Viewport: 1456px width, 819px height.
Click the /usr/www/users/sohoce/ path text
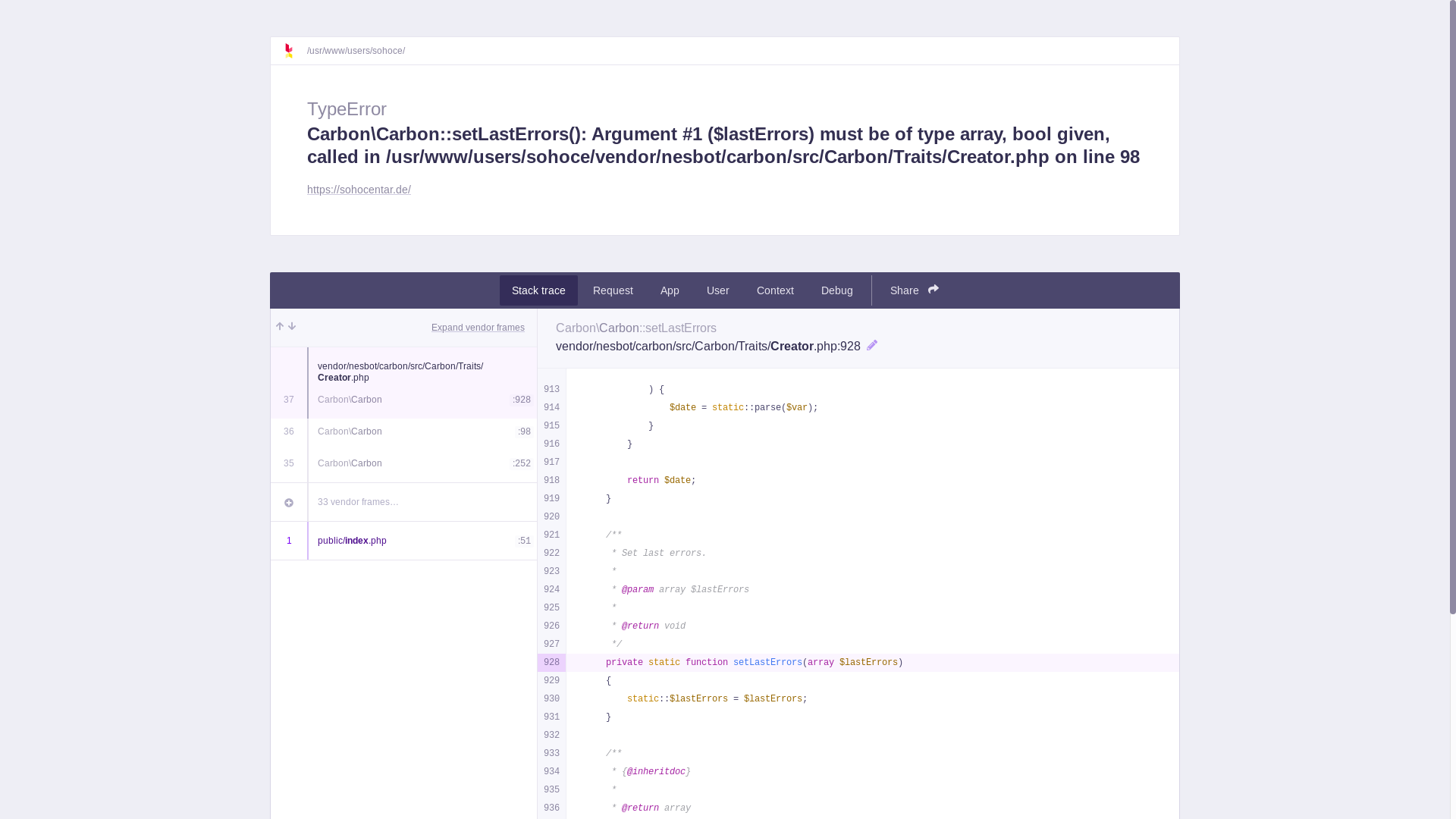click(356, 51)
